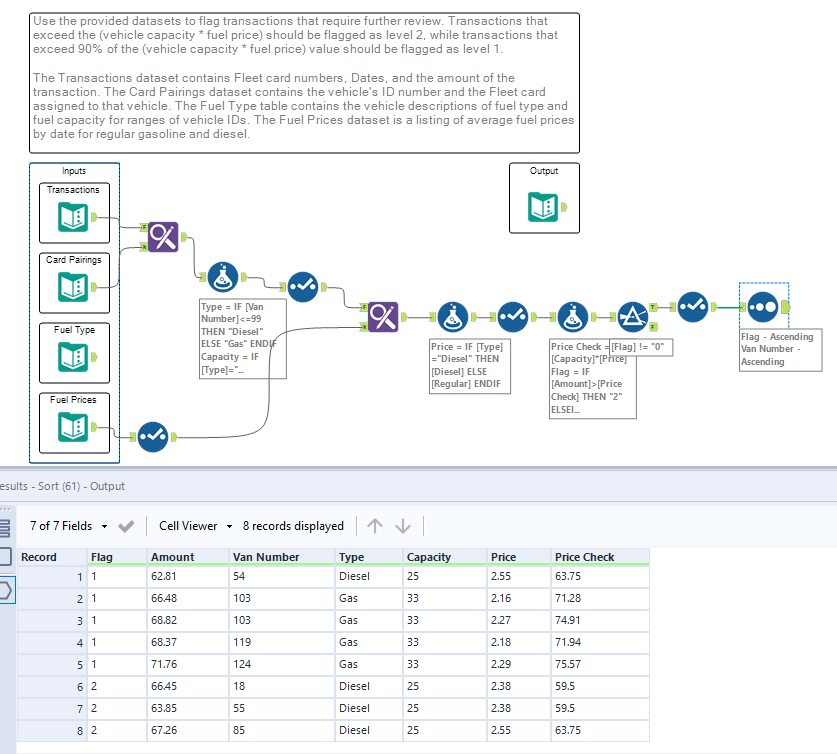The width and height of the screenshot is (837, 754).
Task: Select the Sort tool at workflow end
Action: (762, 307)
